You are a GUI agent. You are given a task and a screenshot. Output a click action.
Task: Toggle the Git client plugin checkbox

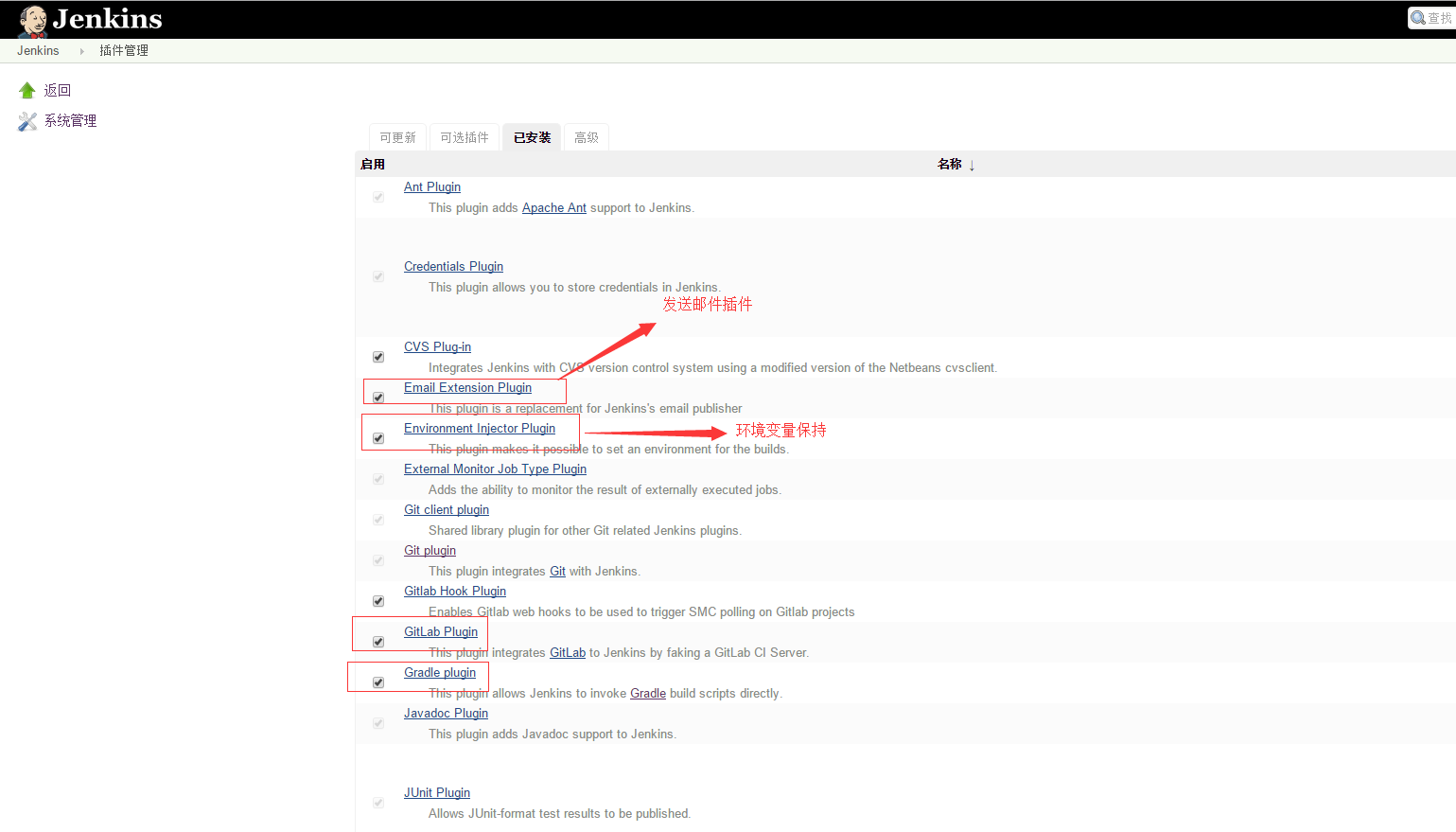click(378, 520)
